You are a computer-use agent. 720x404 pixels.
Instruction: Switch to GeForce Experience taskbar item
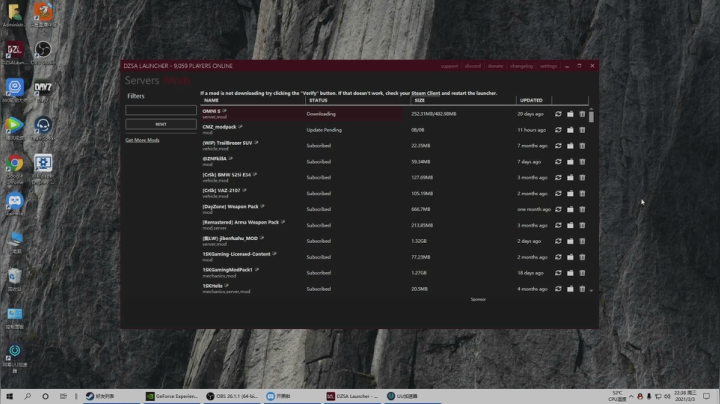pyautogui.click(x=171, y=396)
